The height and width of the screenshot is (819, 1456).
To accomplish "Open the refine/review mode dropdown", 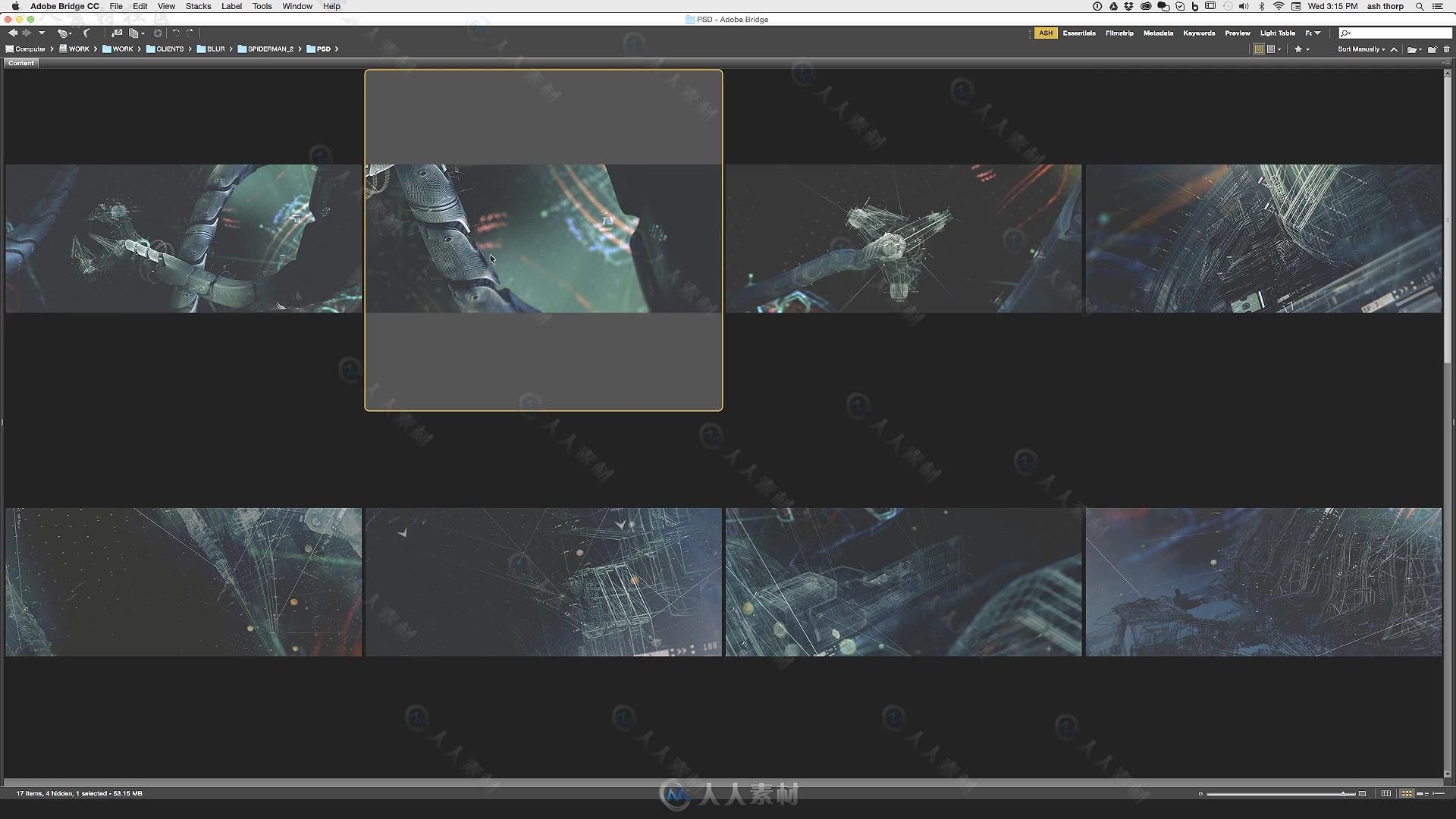I will click(x=136, y=33).
